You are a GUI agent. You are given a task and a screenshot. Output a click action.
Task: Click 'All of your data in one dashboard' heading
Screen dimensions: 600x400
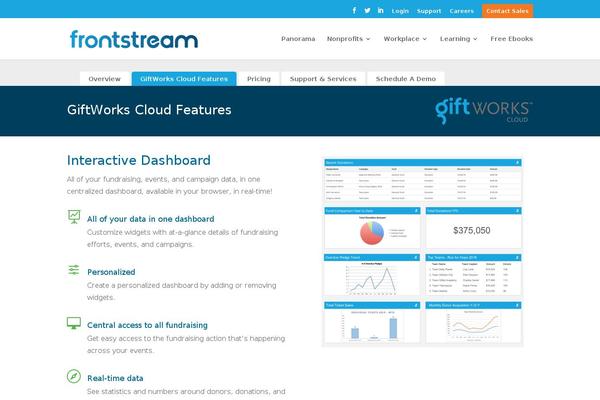pos(150,219)
